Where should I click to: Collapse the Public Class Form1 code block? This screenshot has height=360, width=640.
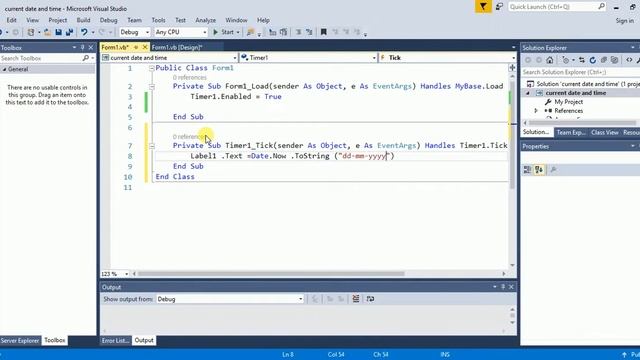pos(151,68)
